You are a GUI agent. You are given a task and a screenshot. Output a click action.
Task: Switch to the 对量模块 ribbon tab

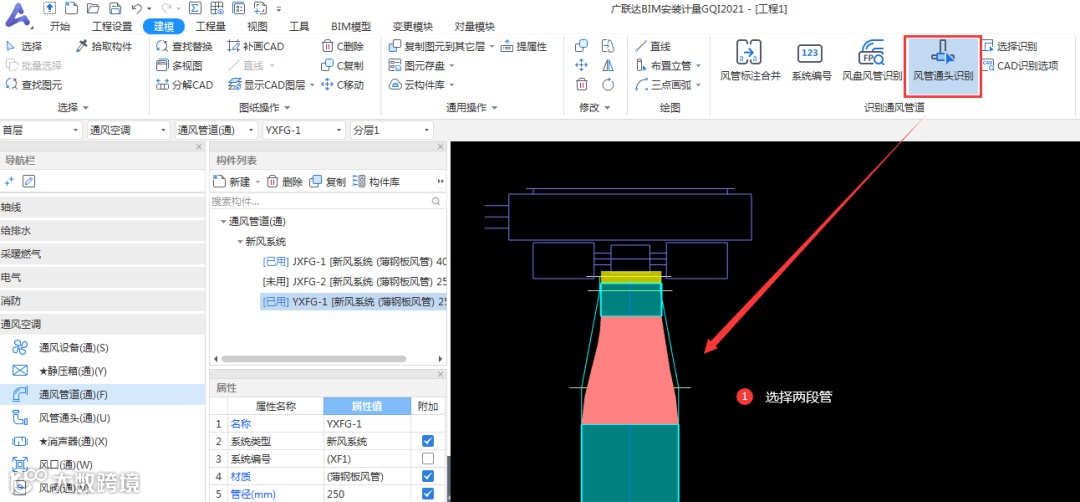[x=474, y=27]
